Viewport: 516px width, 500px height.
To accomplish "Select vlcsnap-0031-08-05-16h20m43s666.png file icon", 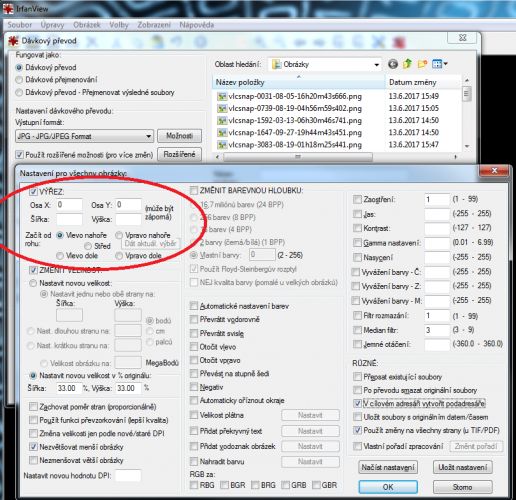I will pyautogui.click(x=222, y=96).
